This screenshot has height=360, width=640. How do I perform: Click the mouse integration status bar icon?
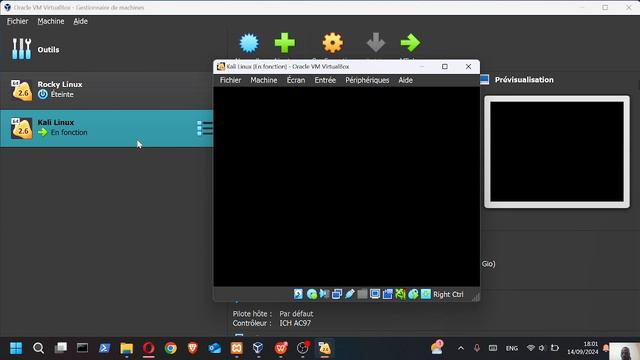click(x=413, y=294)
